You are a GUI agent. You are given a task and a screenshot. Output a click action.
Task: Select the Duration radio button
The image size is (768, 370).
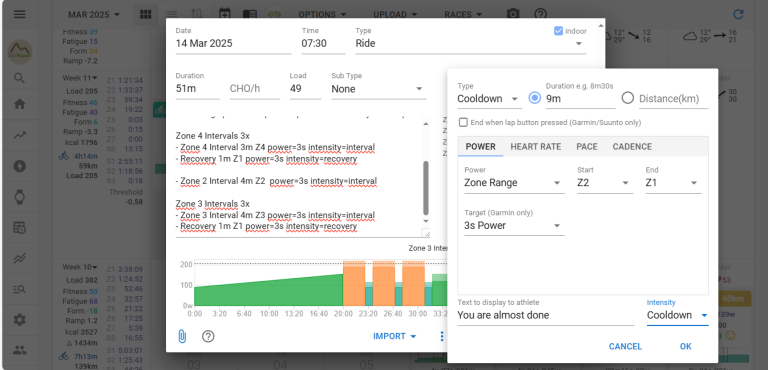pyautogui.click(x=535, y=98)
